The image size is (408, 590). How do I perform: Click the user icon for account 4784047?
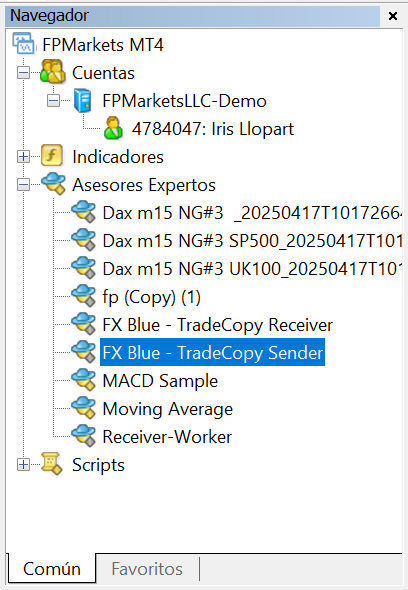click(113, 128)
